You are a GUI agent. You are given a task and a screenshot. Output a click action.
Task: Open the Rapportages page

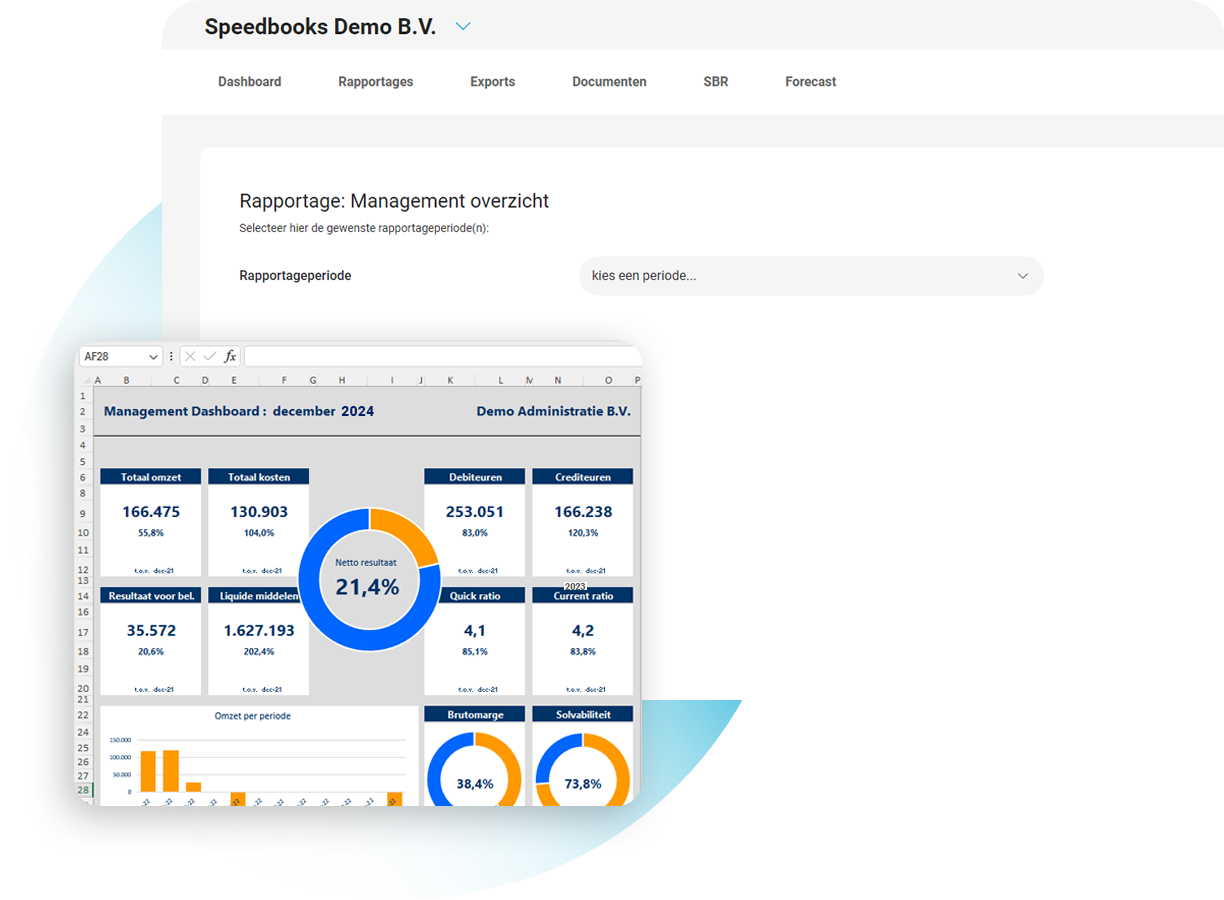[x=376, y=81]
